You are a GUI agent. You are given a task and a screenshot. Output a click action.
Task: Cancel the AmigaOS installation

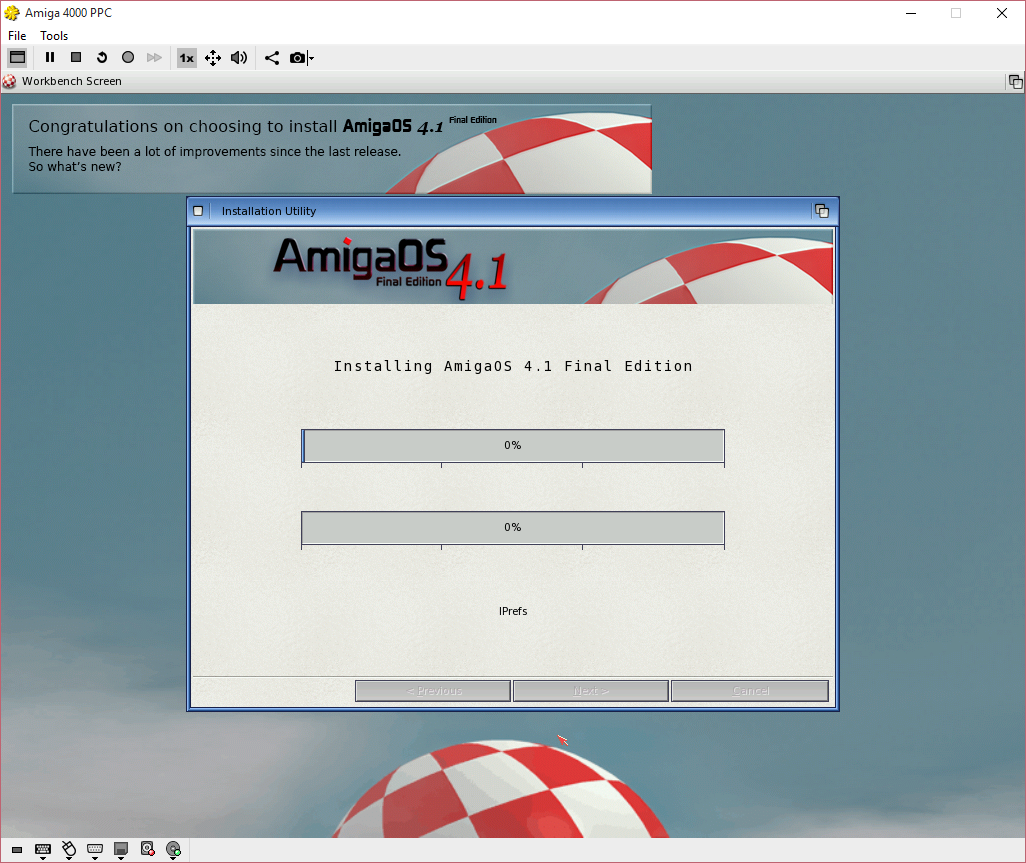[x=750, y=691]
